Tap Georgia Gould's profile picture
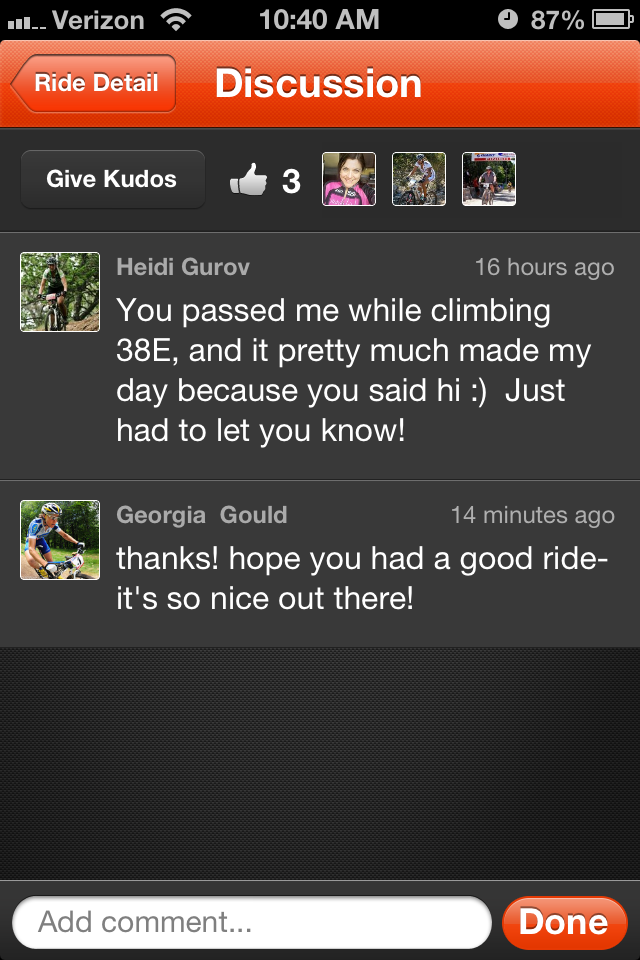This screenshot has width=640, height=960. pos(60,540)
